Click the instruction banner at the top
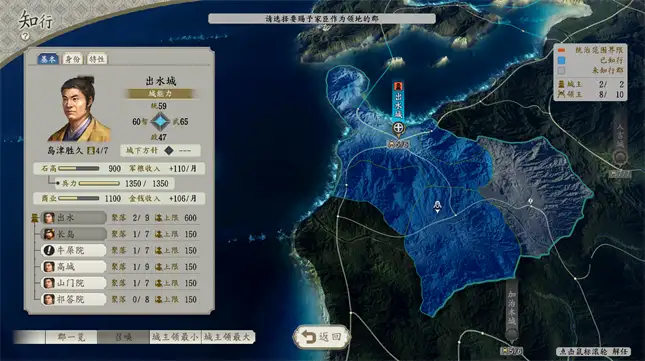Viewport: 645px width, 361px height. [322, 19]
